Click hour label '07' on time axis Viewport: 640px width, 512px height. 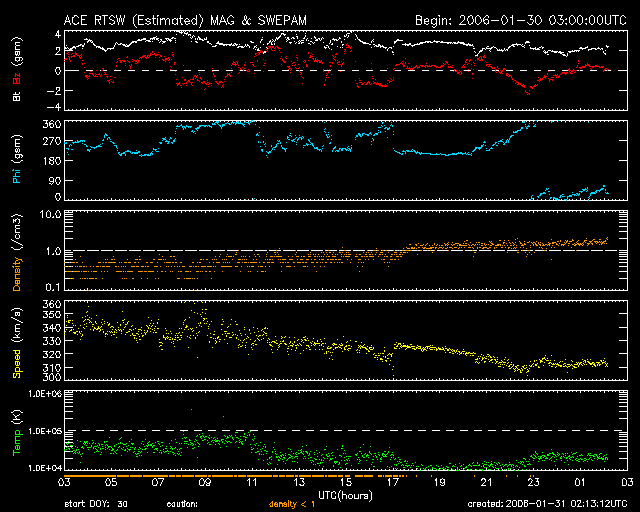click(x=158, y=483)
